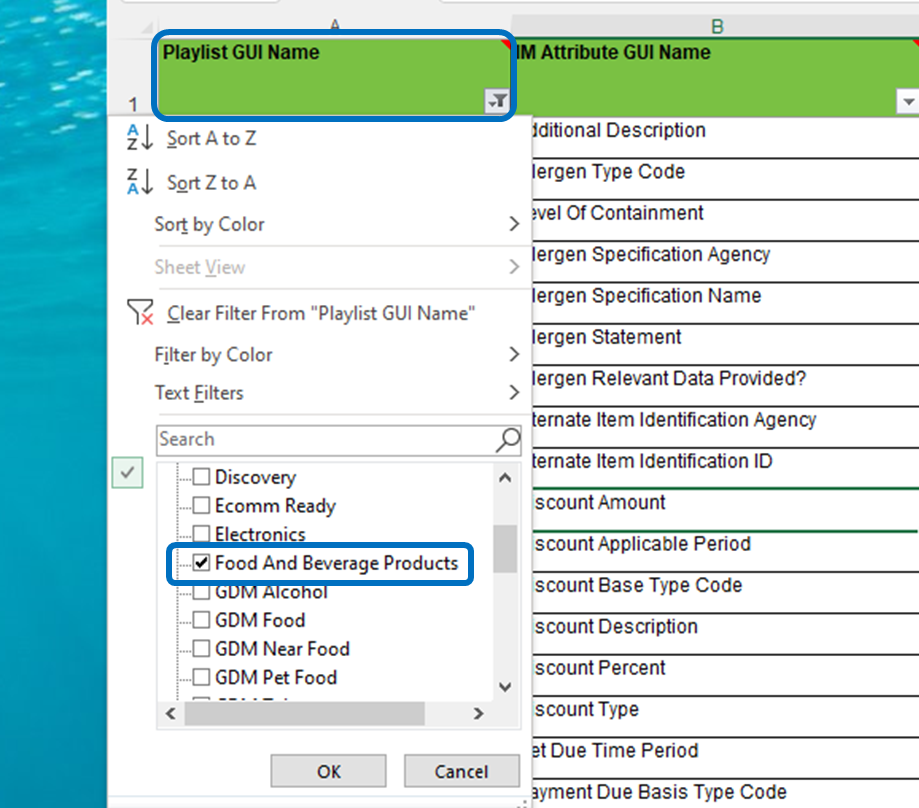Click the green checkmark icon beside the list
Viewport: 919px width, 808px height.
pos(126,474)
